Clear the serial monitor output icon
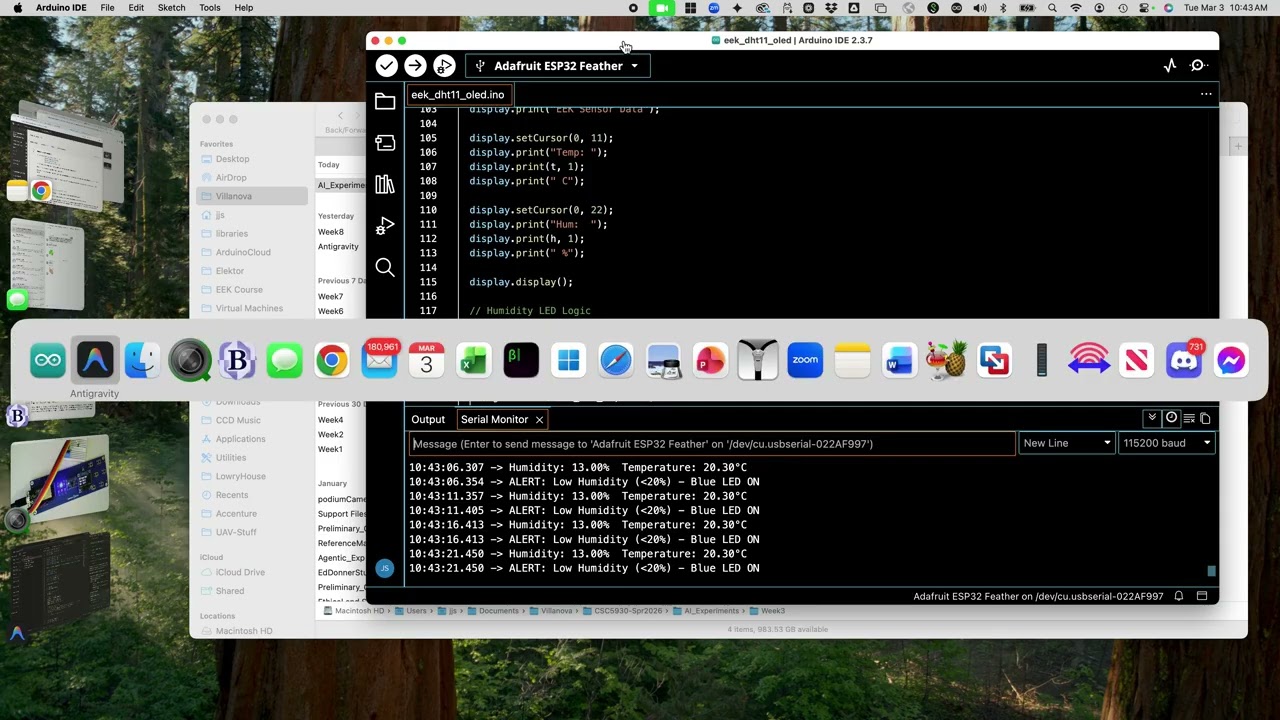The width and height of the screenshot is (1280, 720). (1189, 418)
